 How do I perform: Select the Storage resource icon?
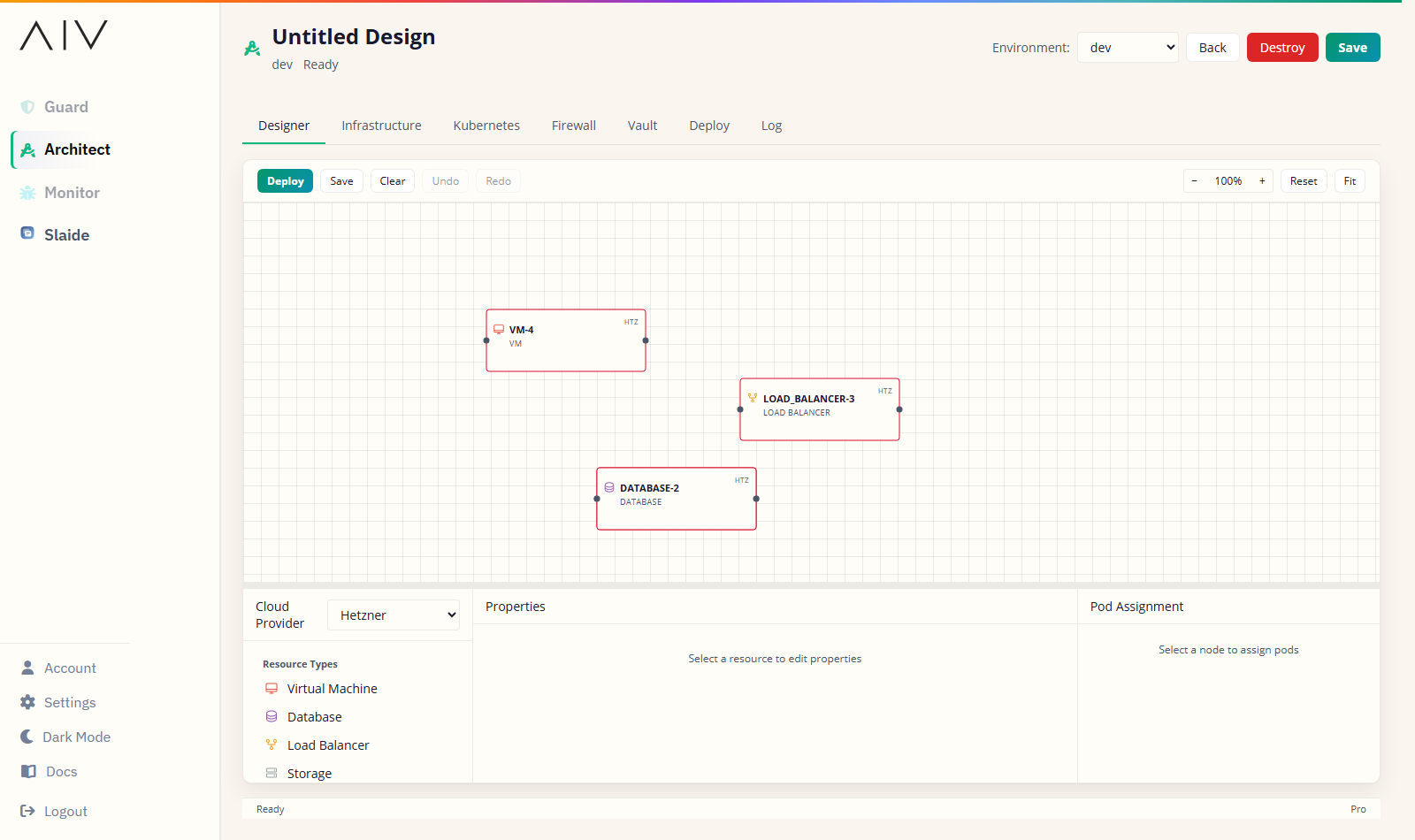[272, 773]
